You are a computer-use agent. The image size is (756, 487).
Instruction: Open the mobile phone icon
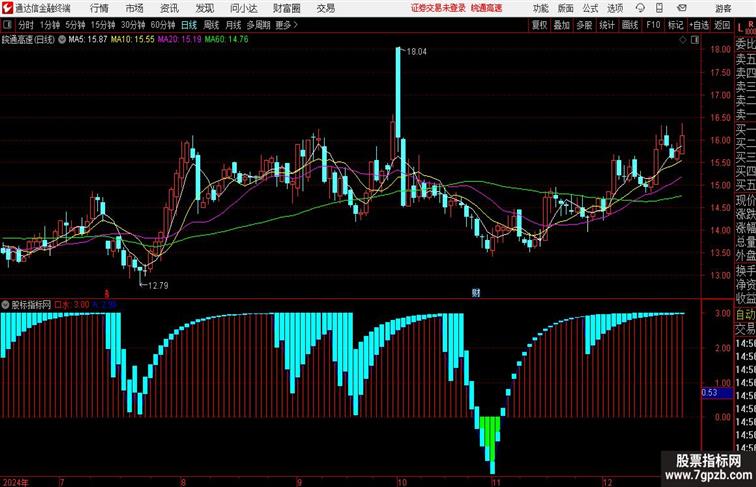pyautogui.click(x=660, y=8)
